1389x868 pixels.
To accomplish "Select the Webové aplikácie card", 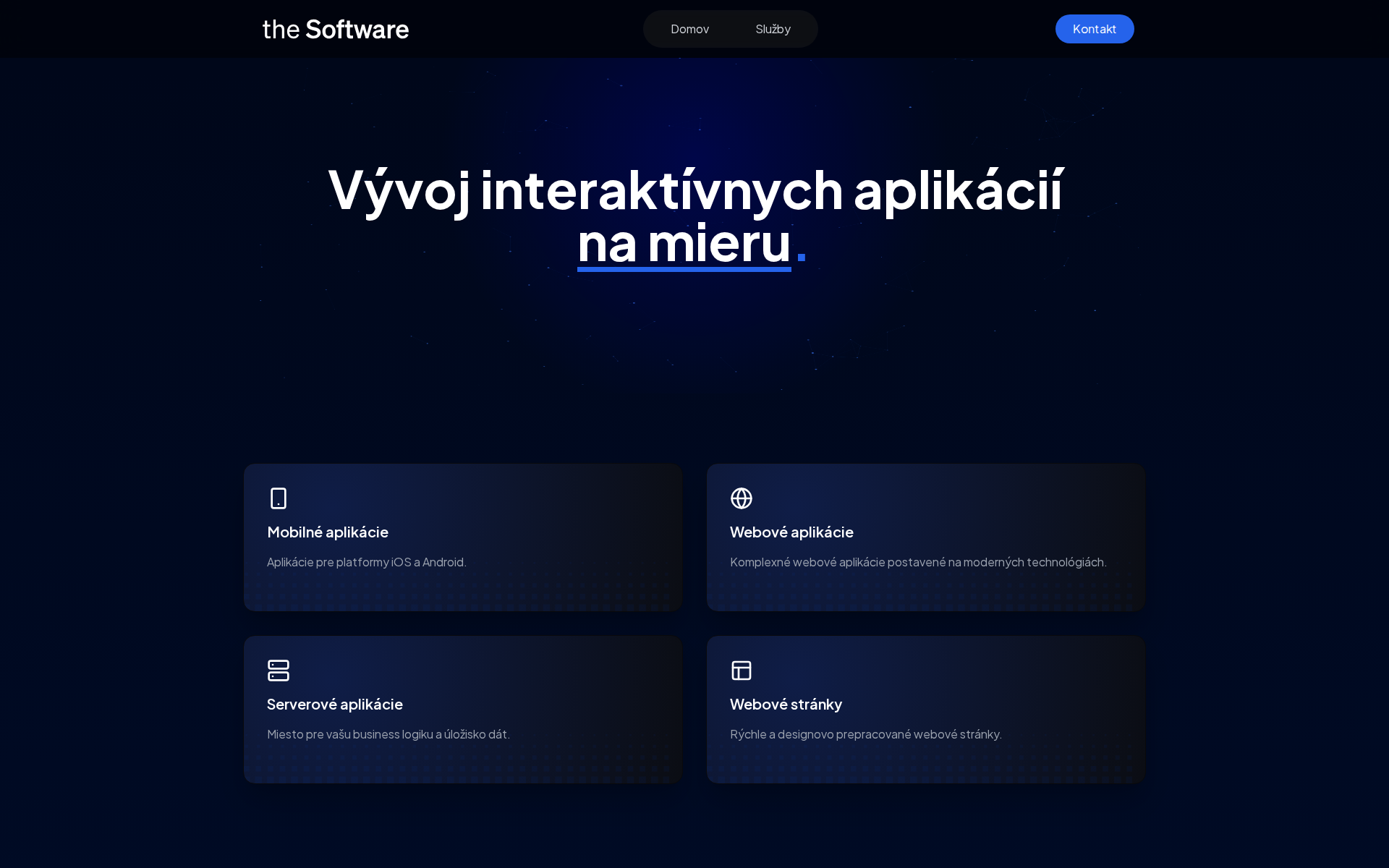I will click(925, 537).
